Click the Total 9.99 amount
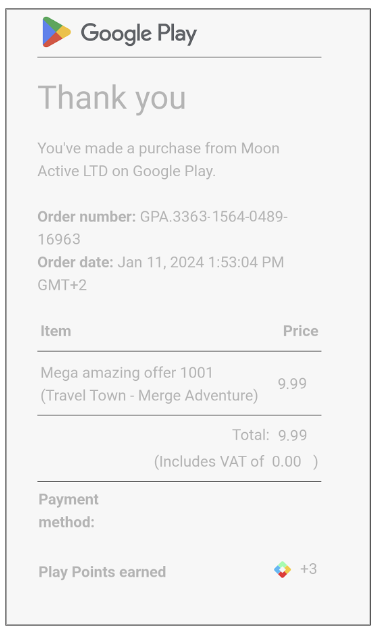 click(292, 435)
